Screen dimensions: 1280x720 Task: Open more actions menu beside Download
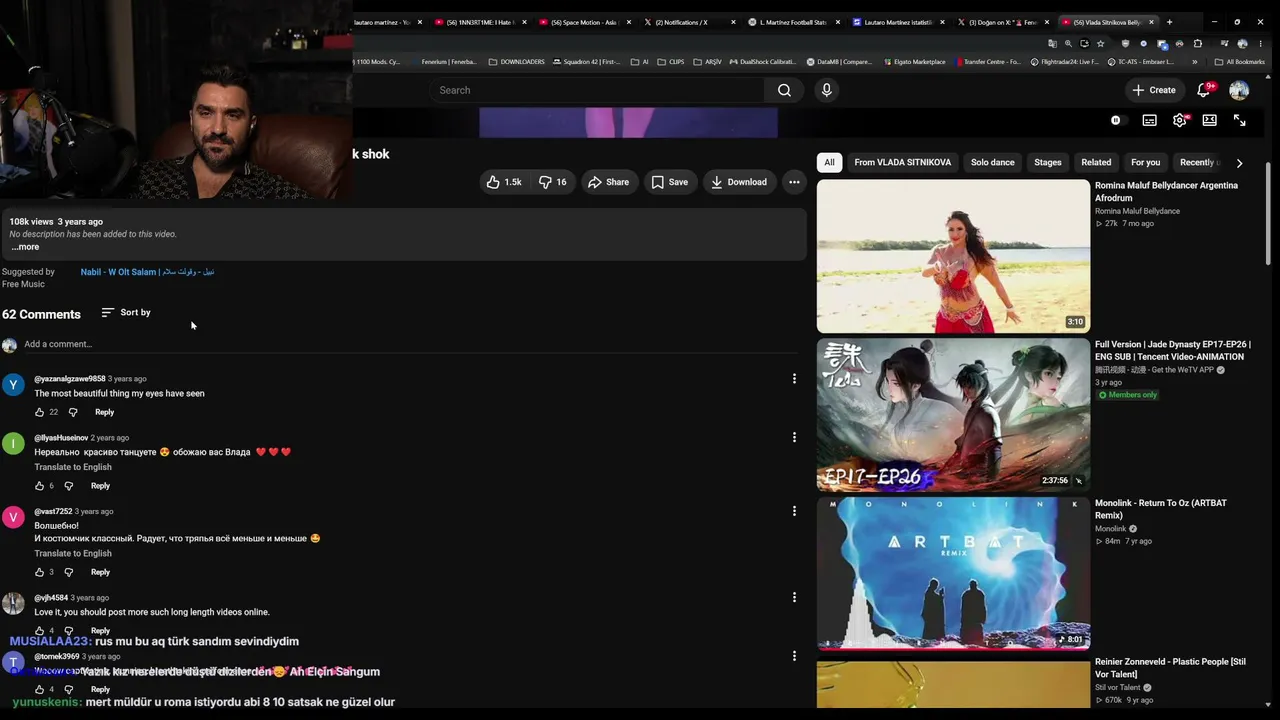[x=794, y=182]
